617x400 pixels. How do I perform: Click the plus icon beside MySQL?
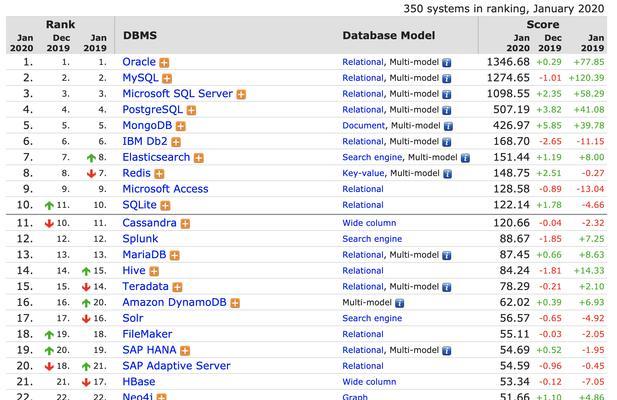pos(167,78)
